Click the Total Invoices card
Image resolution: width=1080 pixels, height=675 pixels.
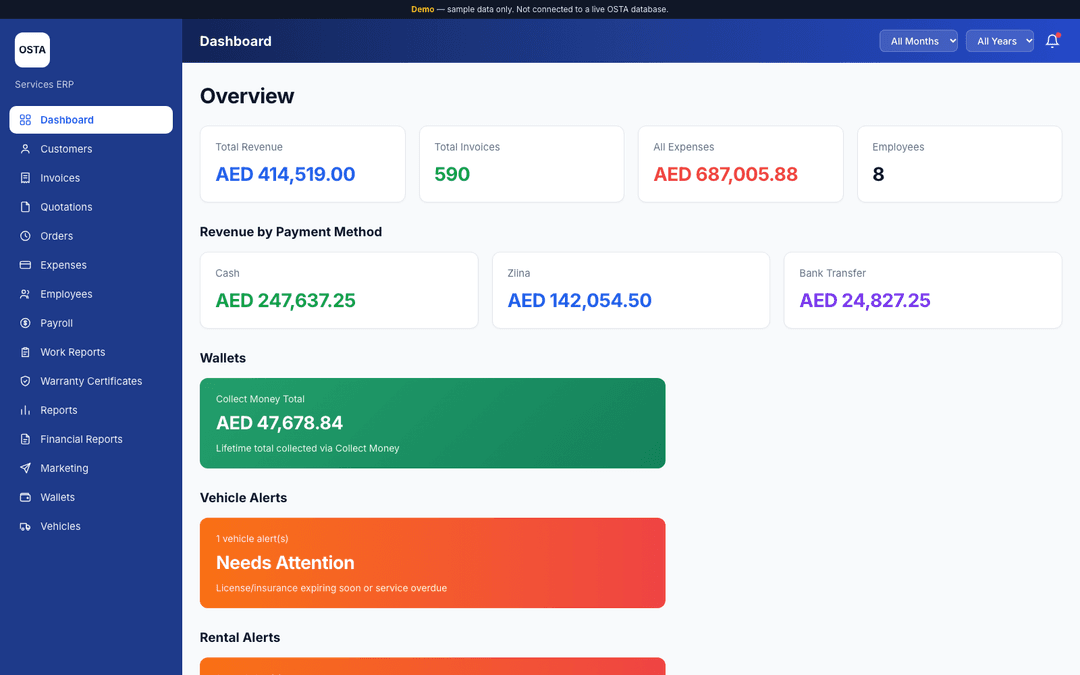pyautogui.click(x=521, y=164)
